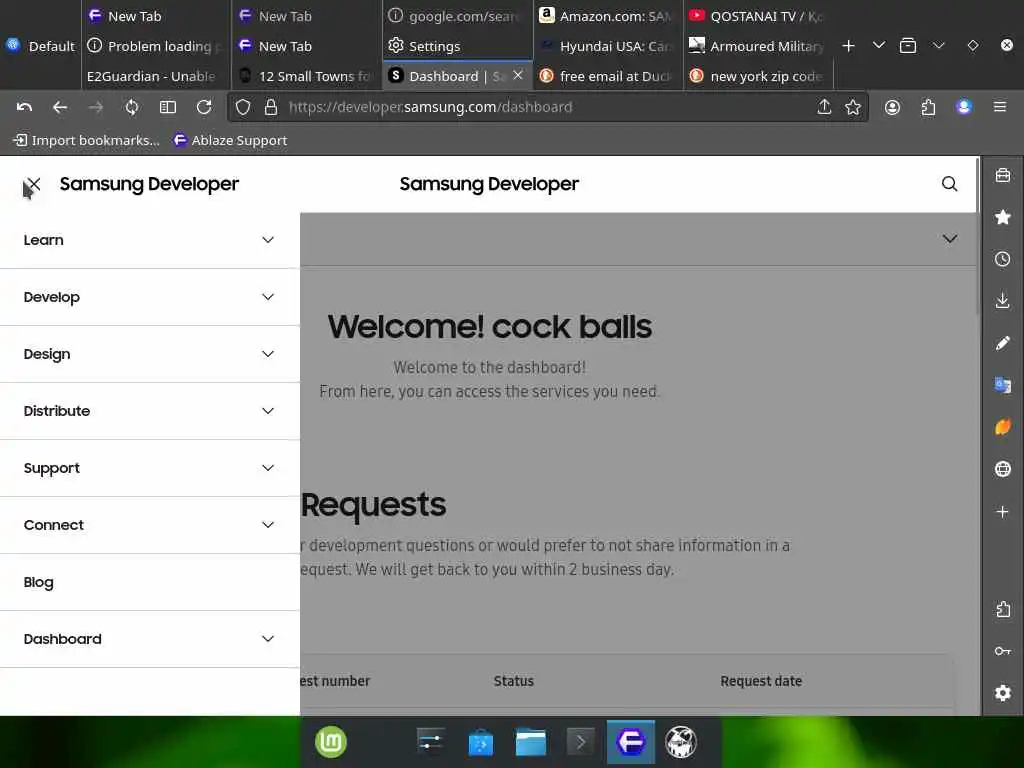Switch to the Hyundai USA tab
The width and height of the screenshot is (1024, 768).
(608, 46)
